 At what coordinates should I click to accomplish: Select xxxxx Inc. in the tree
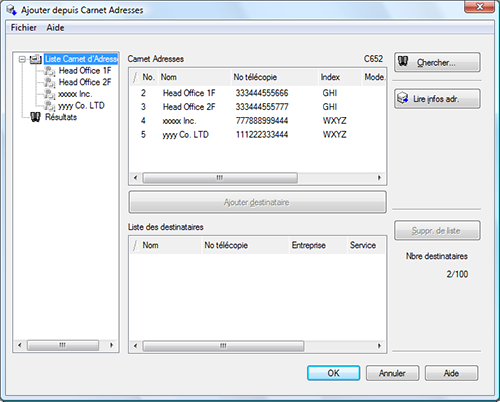75,94
